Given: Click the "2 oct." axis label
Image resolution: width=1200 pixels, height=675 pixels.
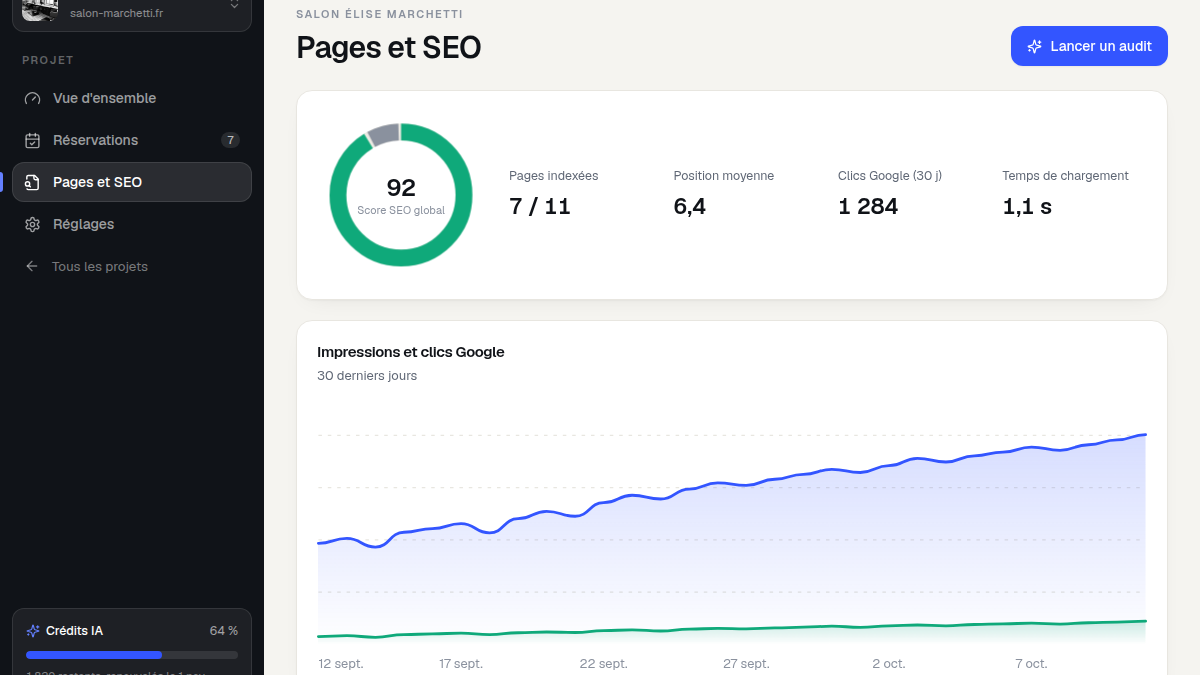Looking at the screenshot, I should click(889, 664).
